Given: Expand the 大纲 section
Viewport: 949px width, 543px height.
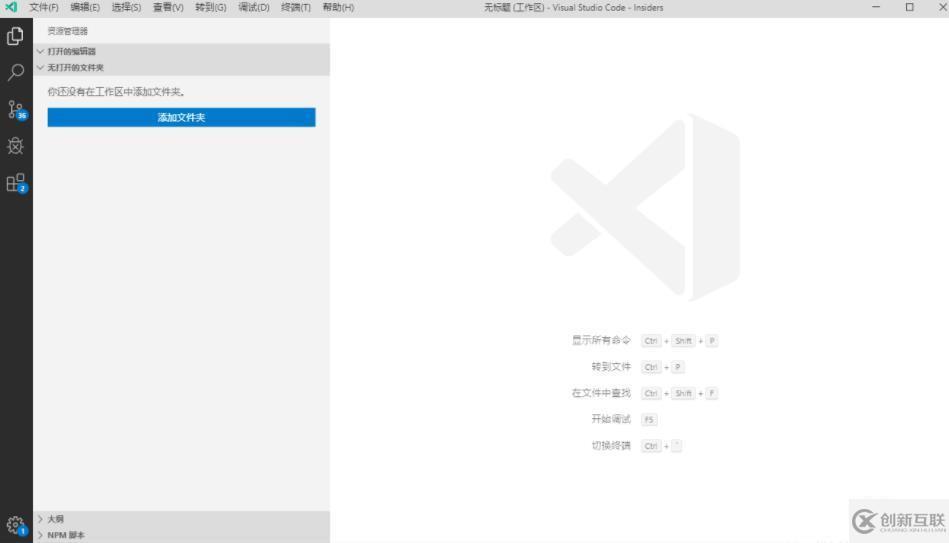Looking at the screenshot, I should tap(182, 519).
